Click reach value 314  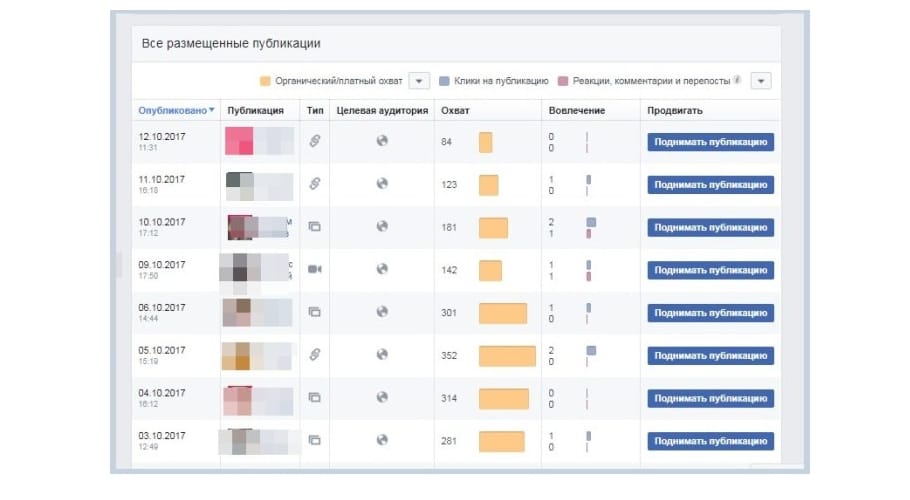click(449, 398)
